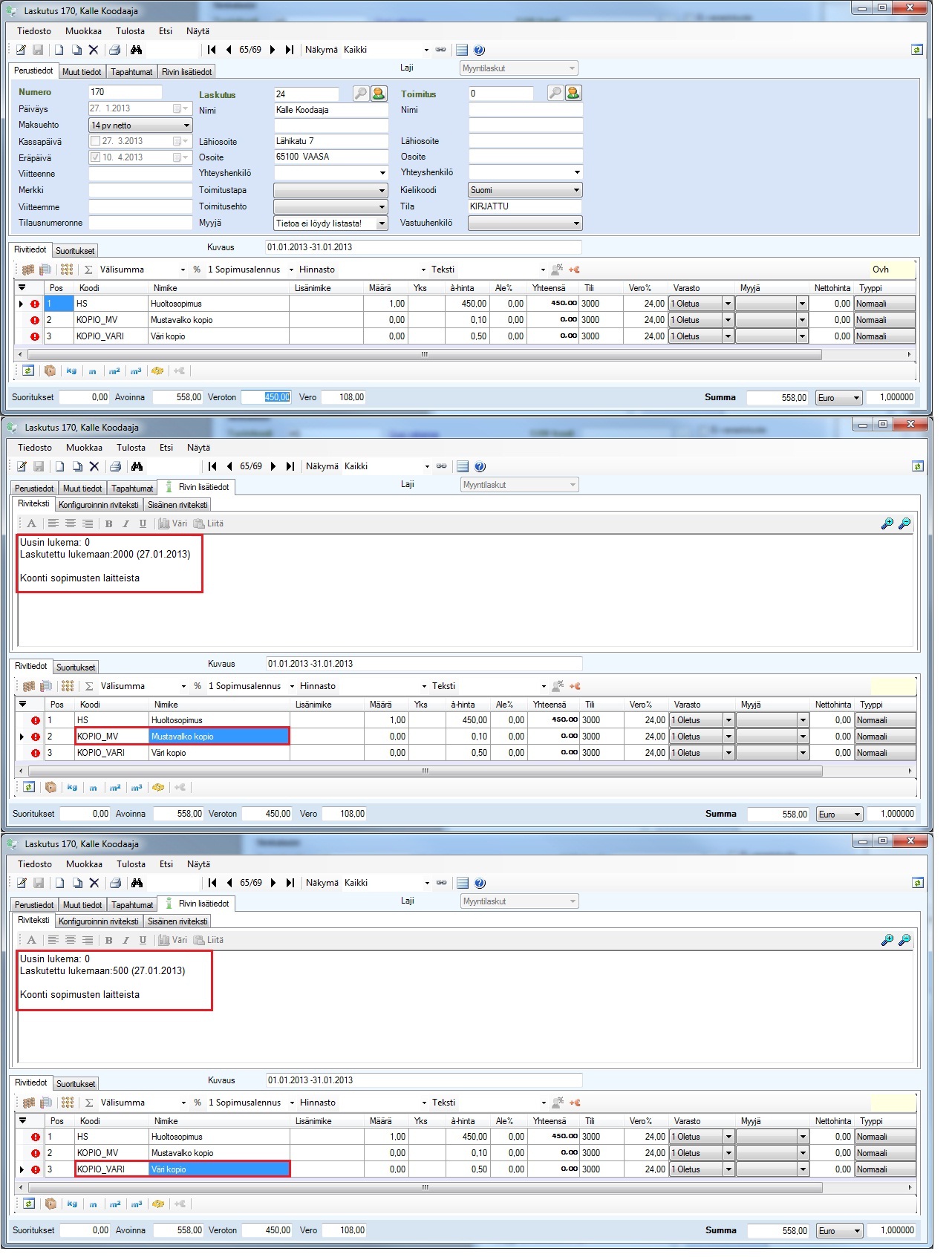Image resolution: width=952 pixels, height=1257 pixels.
Task: Click the person icon next to Laskutus field
Action: (379, 94)
